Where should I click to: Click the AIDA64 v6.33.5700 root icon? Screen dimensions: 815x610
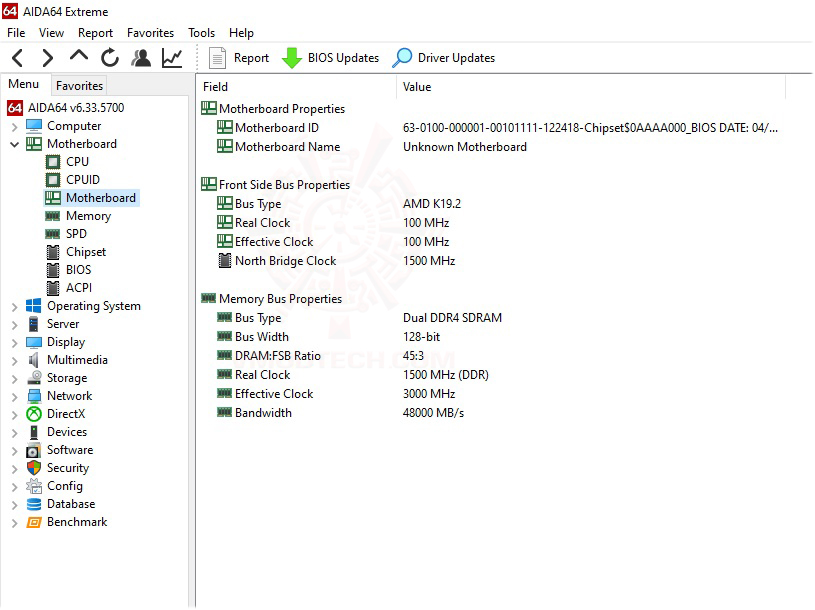tap(15, 108)
